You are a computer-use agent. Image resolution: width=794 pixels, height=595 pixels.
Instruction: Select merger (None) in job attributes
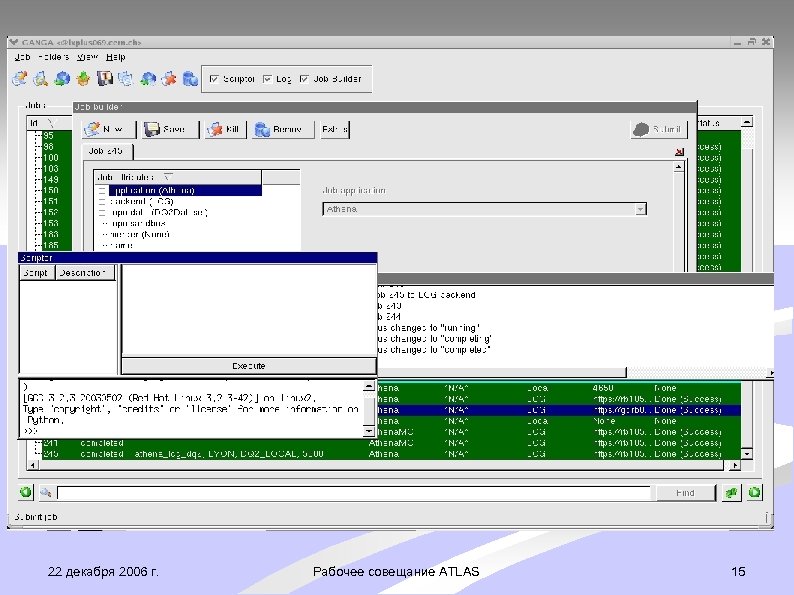[x=139, y=234]
